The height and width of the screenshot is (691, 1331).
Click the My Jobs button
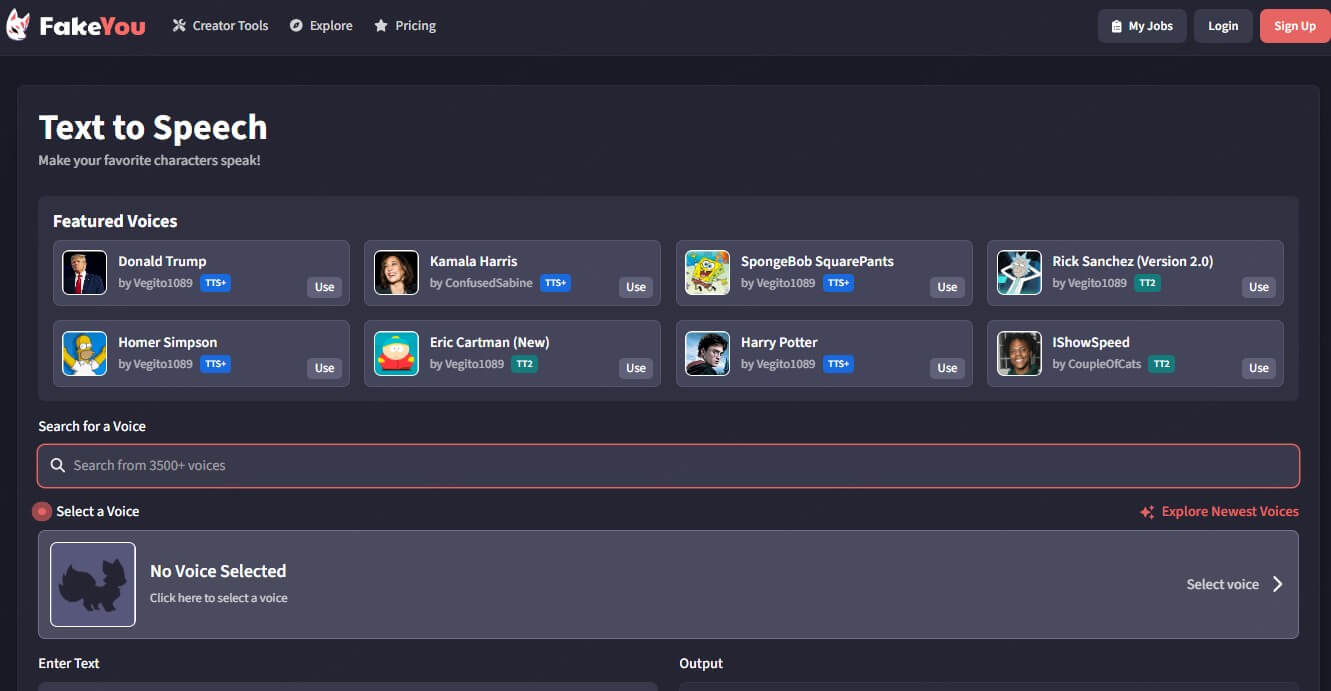1142,26
